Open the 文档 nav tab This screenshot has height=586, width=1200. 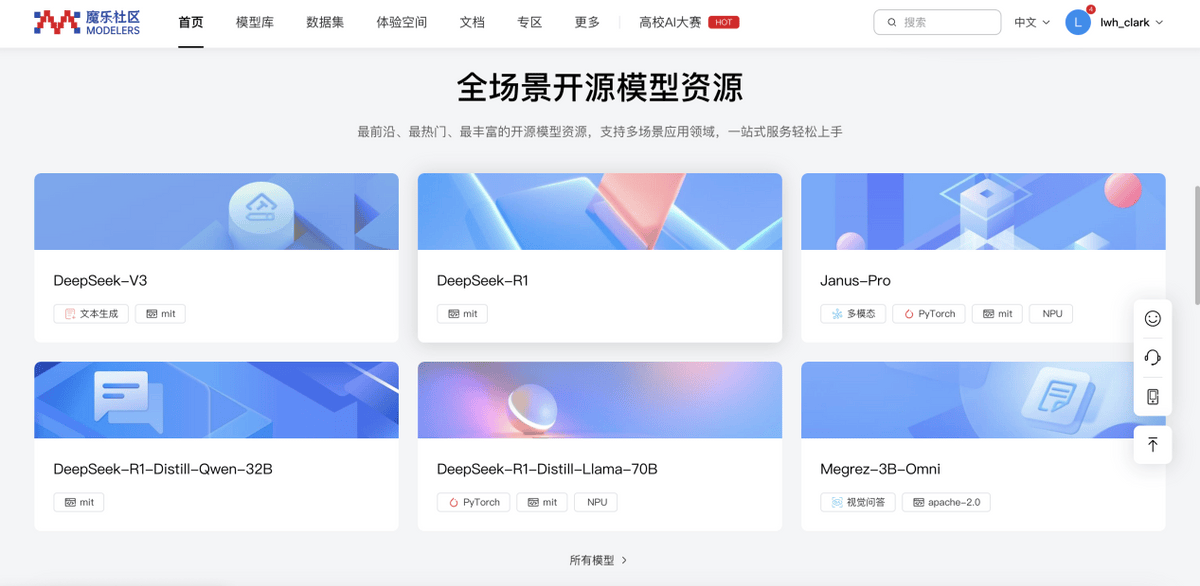[472, 22]
